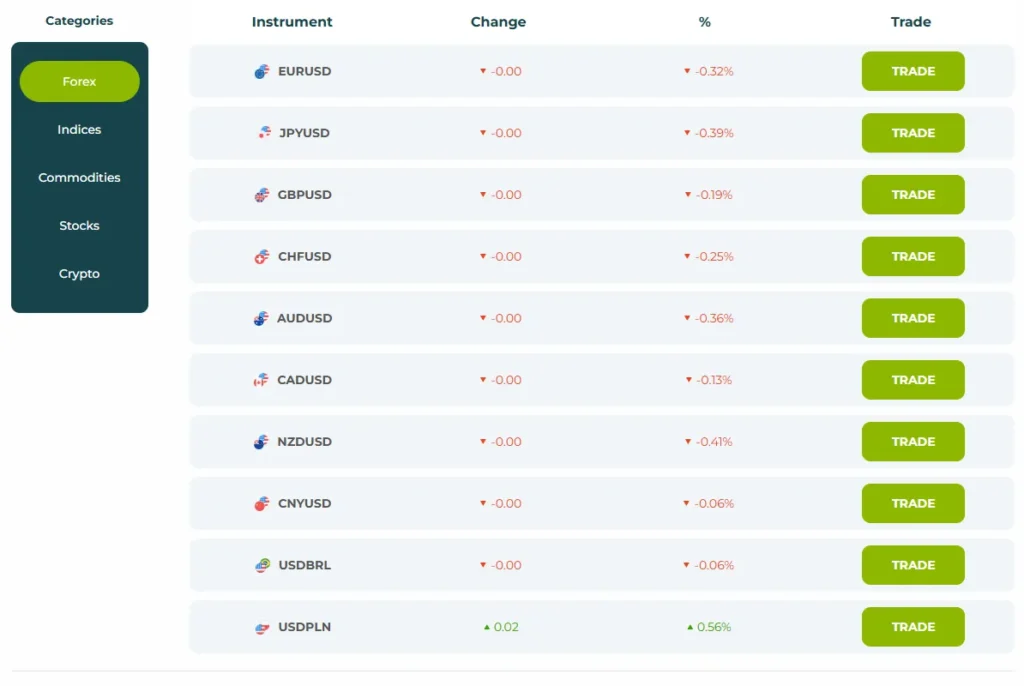The width and height of the screenshot is (1024, 686).
Task: Click TRADE for GBPUSD
Action: (912, 195)
